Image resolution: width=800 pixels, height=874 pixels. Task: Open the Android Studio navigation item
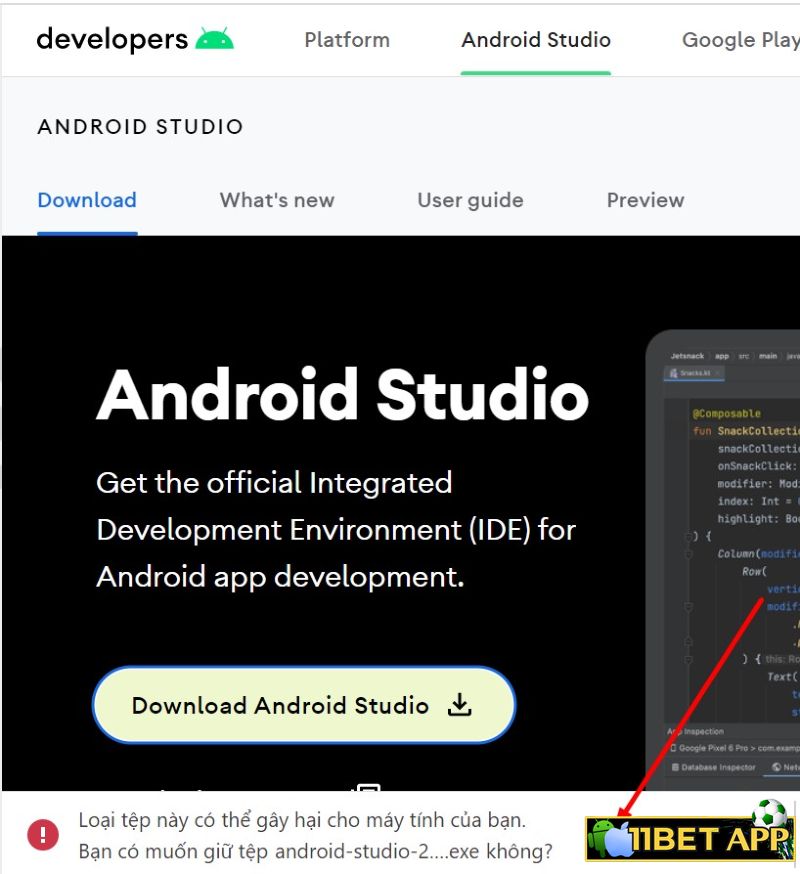pyautogui.click(x=536, y=40)
